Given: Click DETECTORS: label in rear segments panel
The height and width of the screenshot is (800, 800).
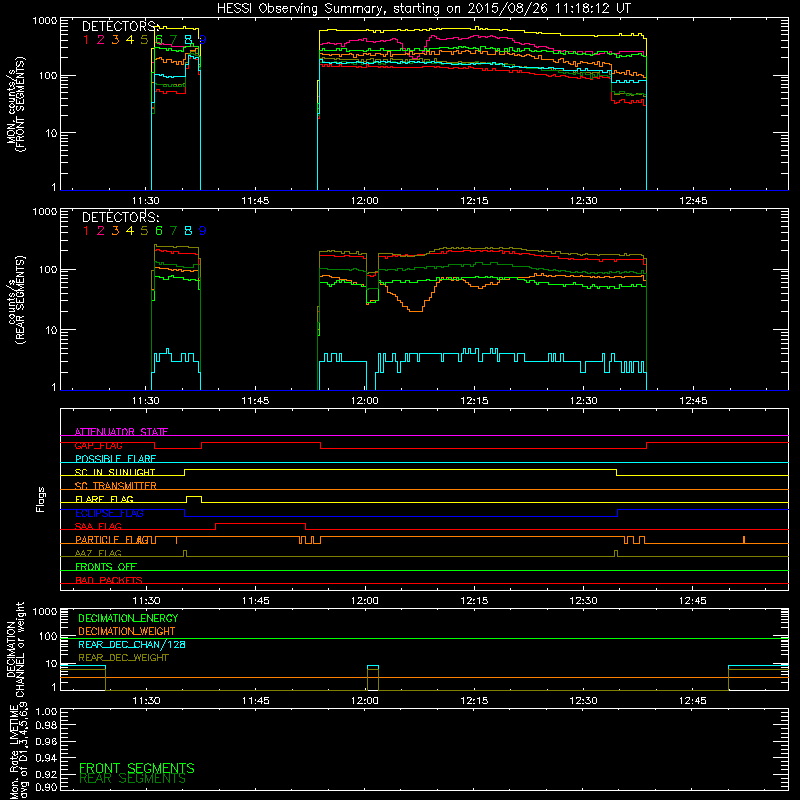Looking at the screenshot, I should click(120, 217).
